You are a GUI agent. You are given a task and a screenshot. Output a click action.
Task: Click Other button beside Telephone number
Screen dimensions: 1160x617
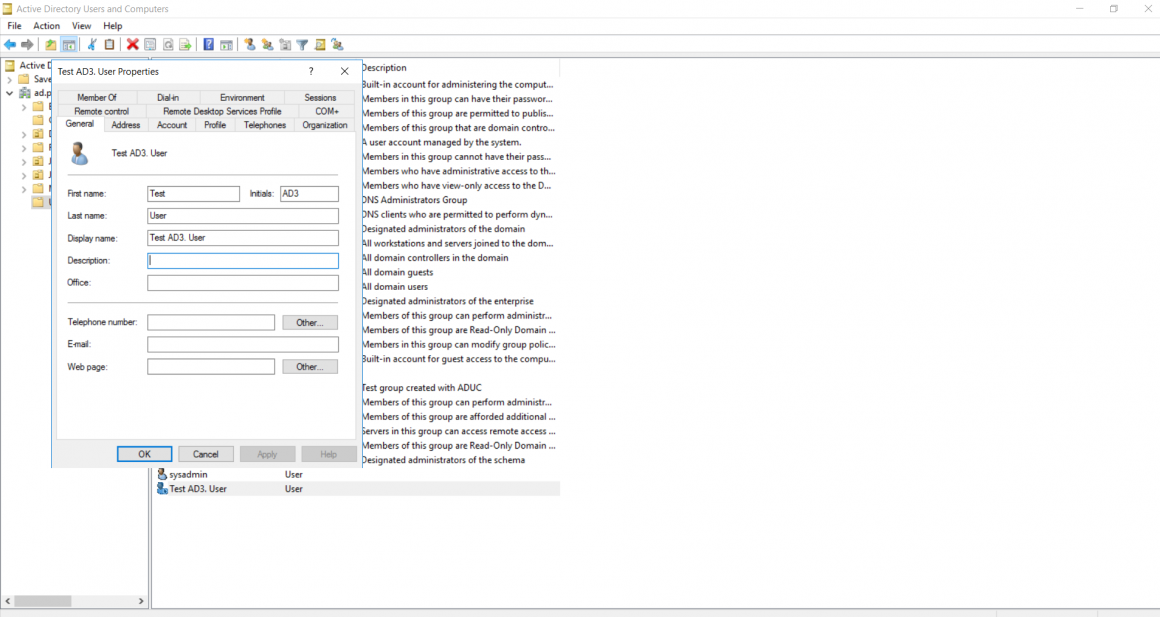(310, 323)
